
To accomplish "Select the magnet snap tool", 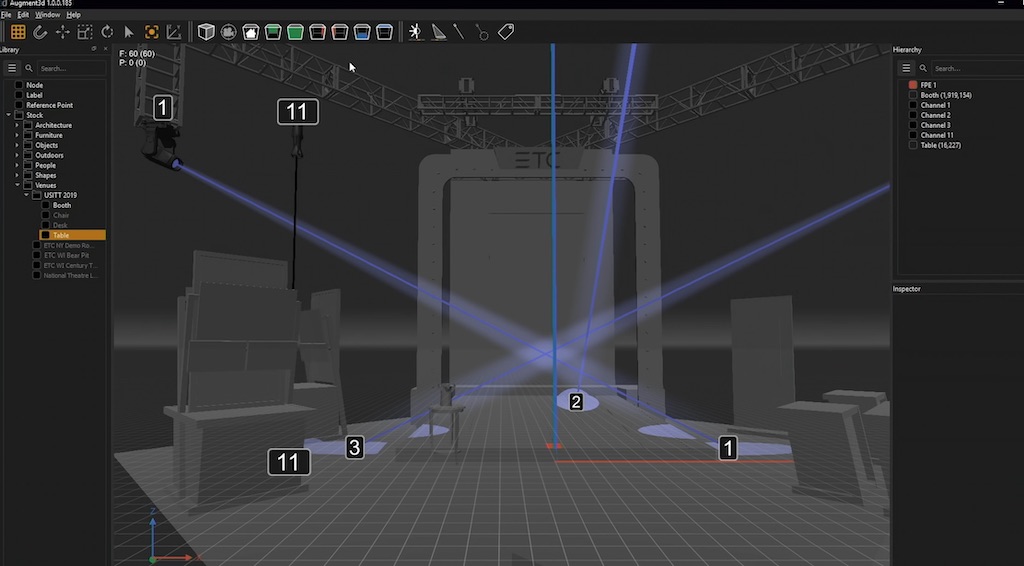I will tap(40, 32).
